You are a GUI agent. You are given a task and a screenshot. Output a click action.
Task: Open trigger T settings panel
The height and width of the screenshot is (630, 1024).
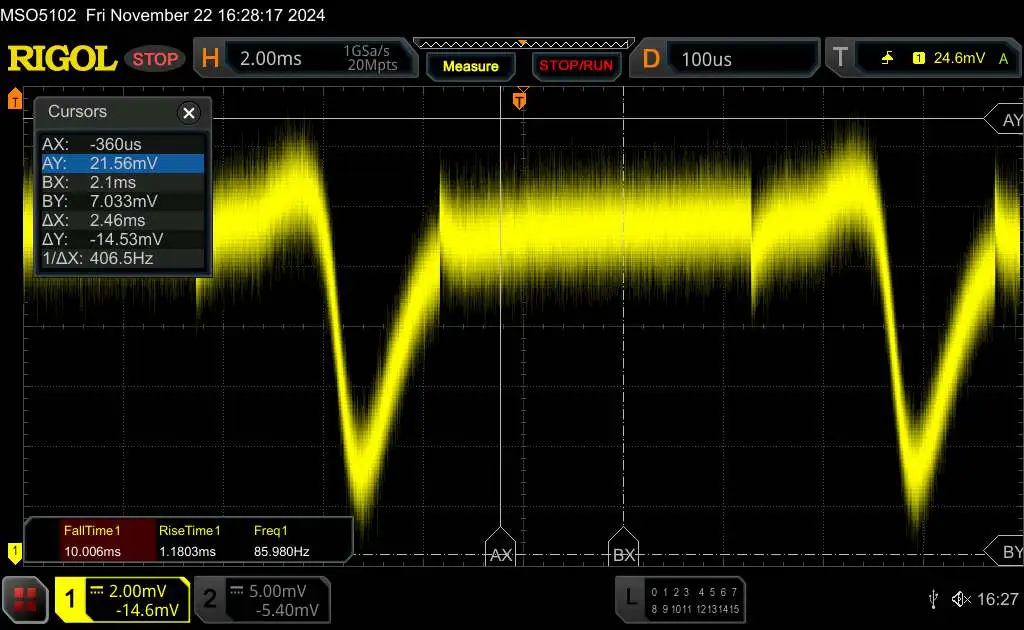(x=923, y=58)
